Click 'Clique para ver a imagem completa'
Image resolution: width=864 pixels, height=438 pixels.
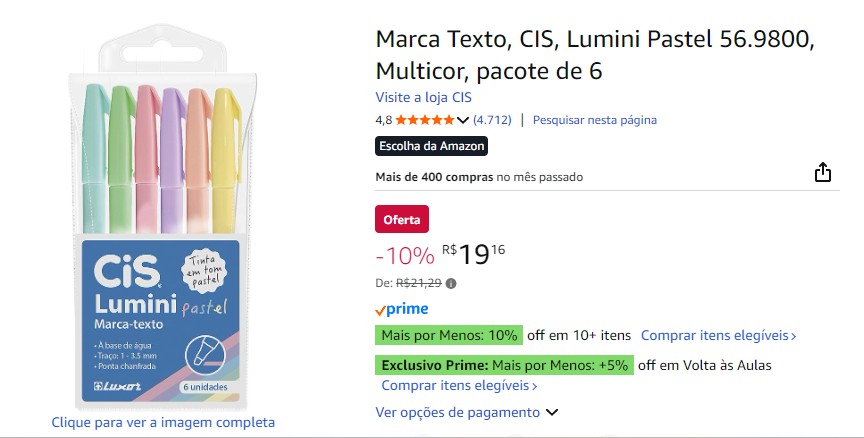click(x=163, y=422)
